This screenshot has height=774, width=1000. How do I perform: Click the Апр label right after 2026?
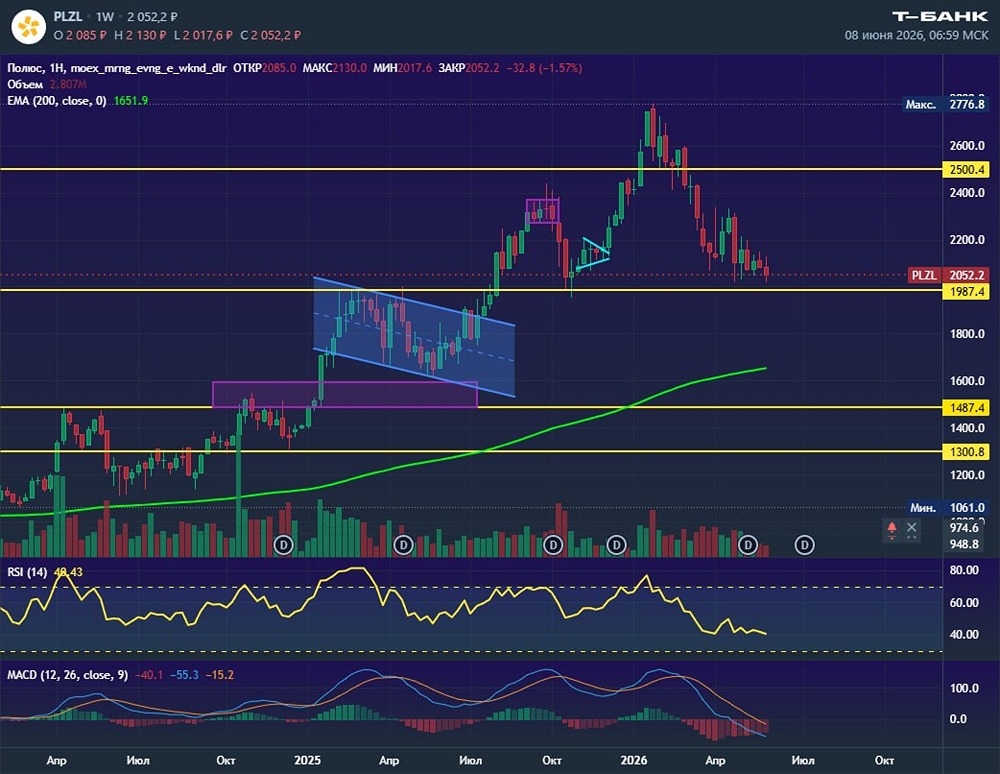click(715, 760)
